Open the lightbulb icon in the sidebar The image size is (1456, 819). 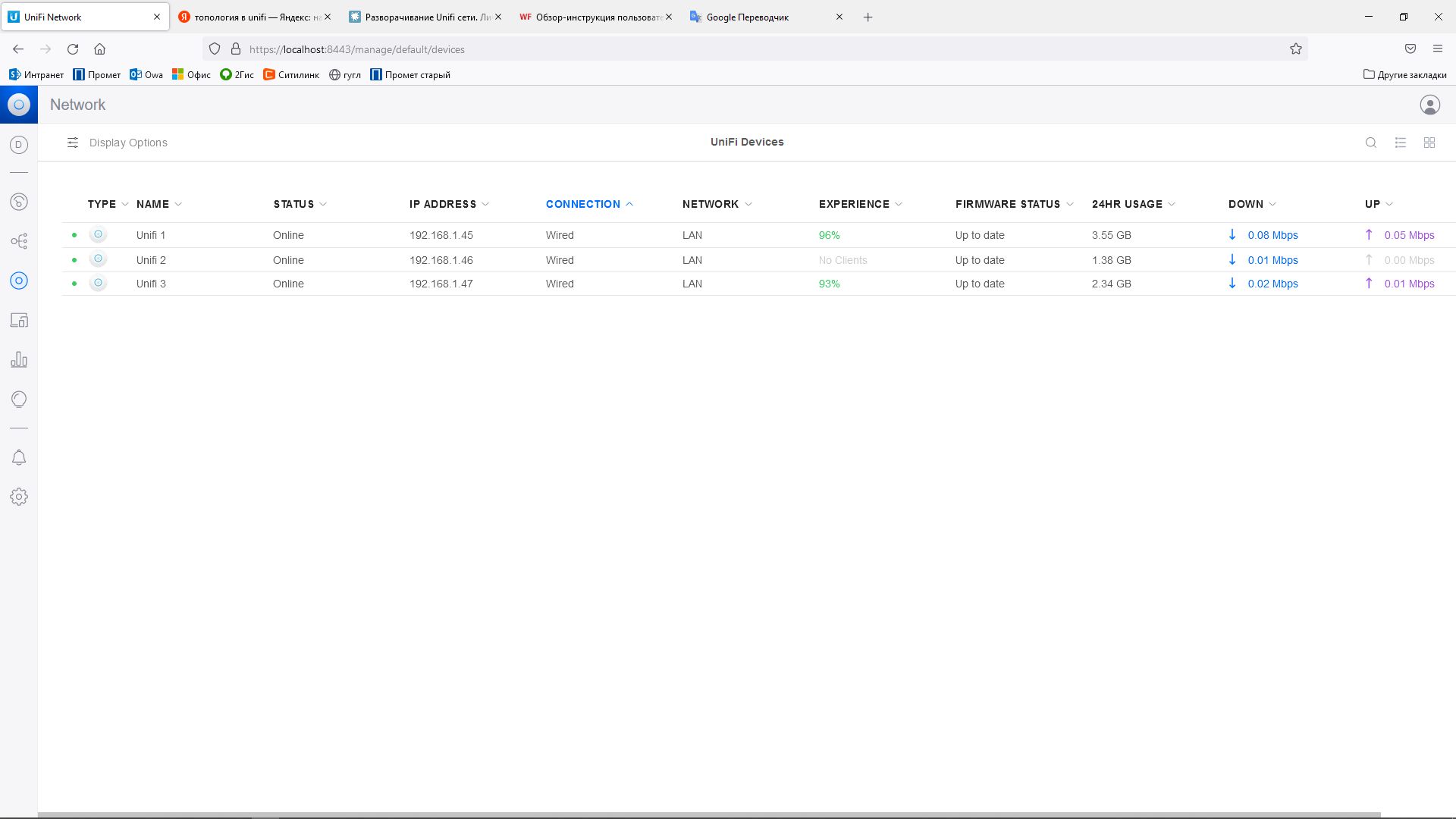pyautogui.click(x=19, y=399)
